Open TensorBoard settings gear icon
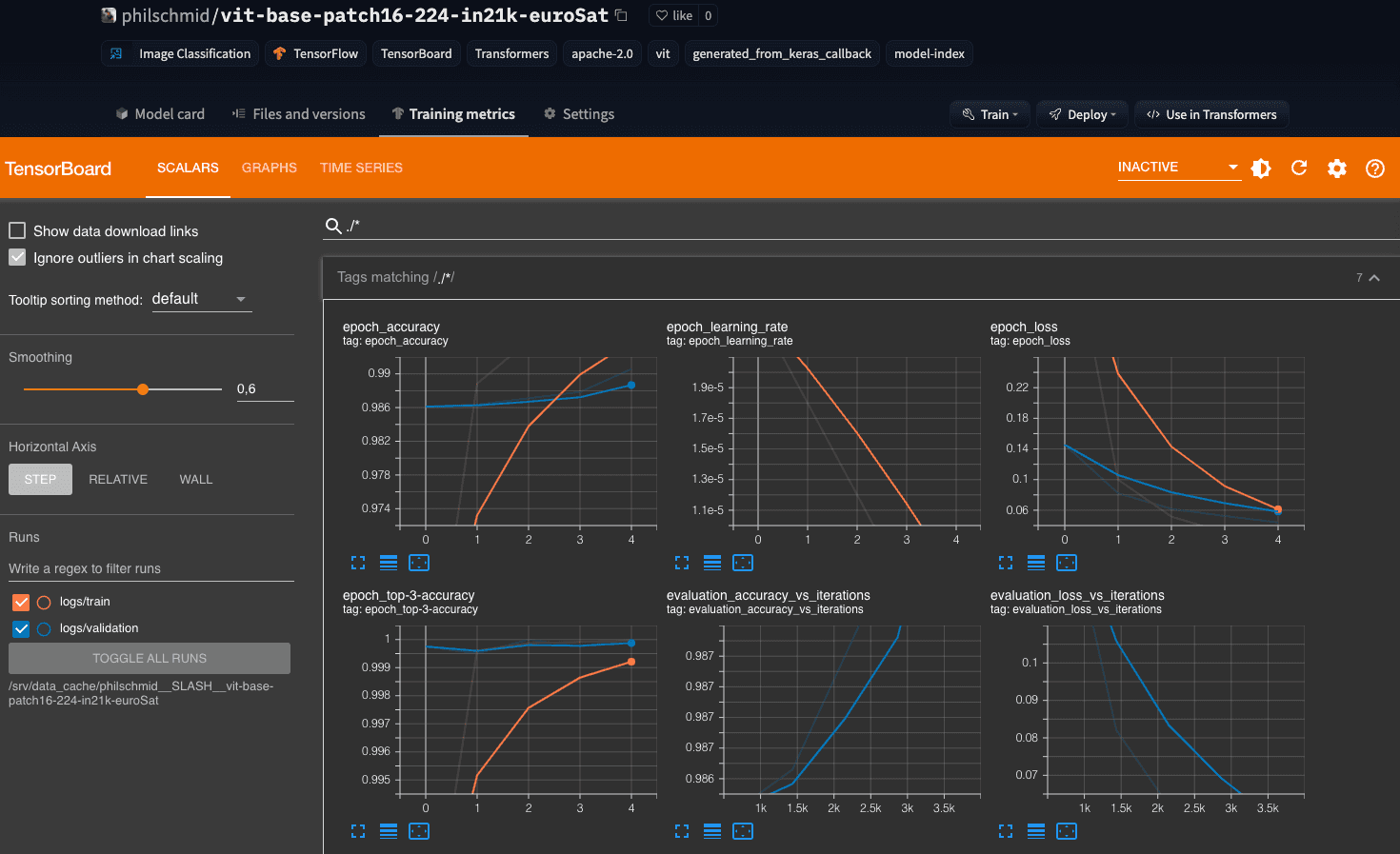This screenshot has width=1400, height=854. [x=1337, y=169]
